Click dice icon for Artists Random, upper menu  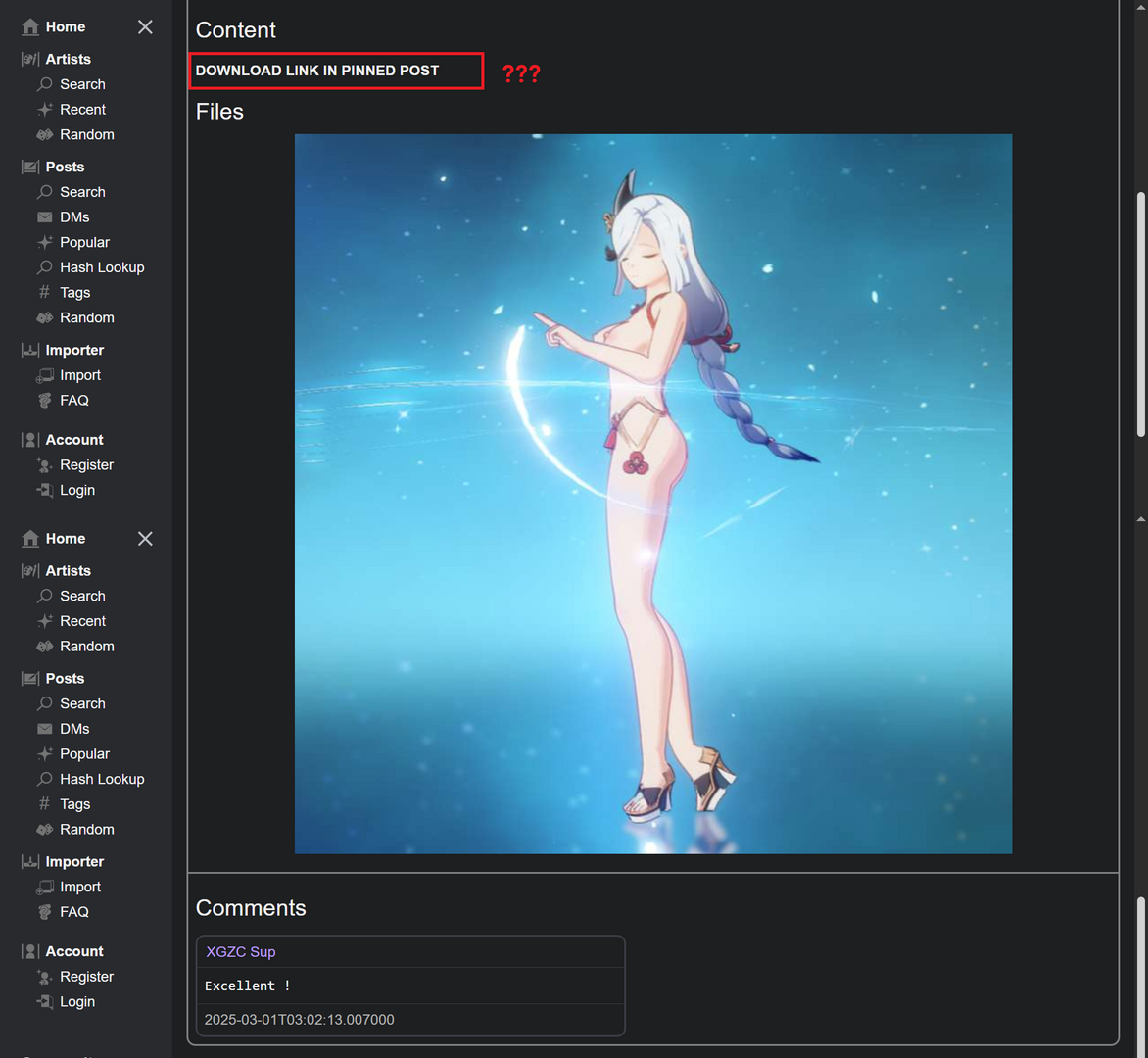pos(45,135)
